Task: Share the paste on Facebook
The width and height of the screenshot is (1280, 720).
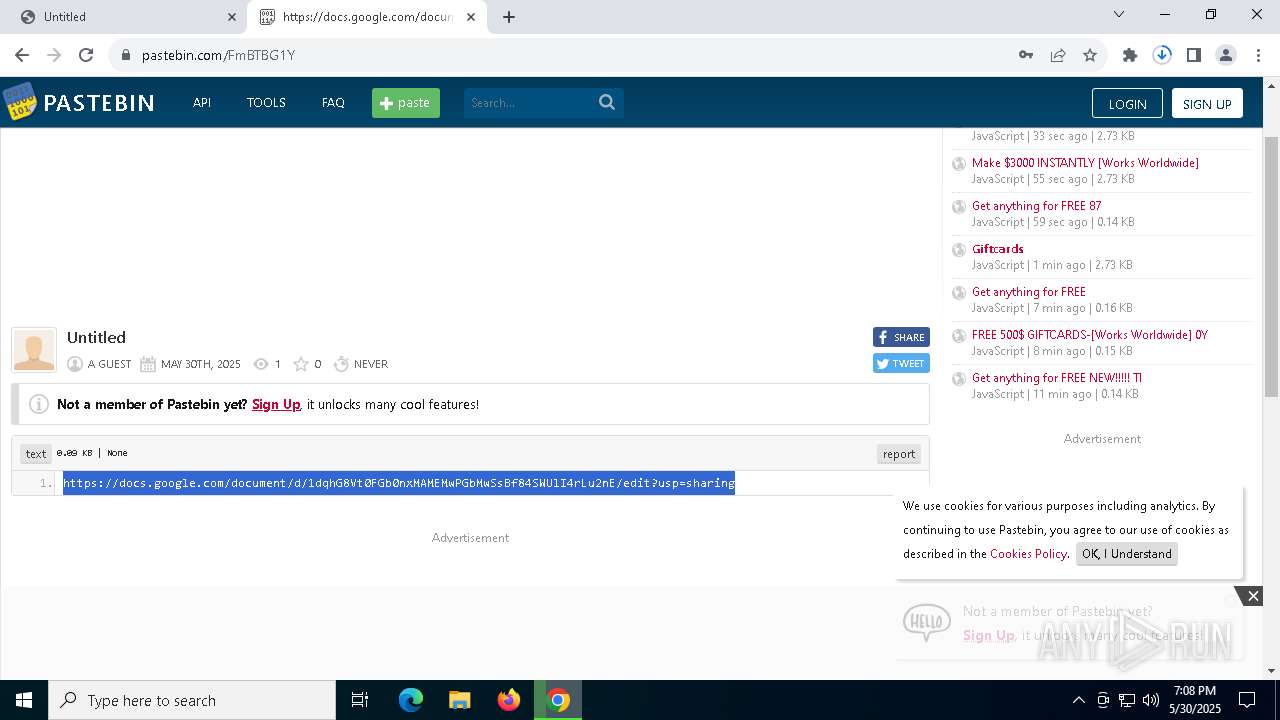Action: [901, 337]
